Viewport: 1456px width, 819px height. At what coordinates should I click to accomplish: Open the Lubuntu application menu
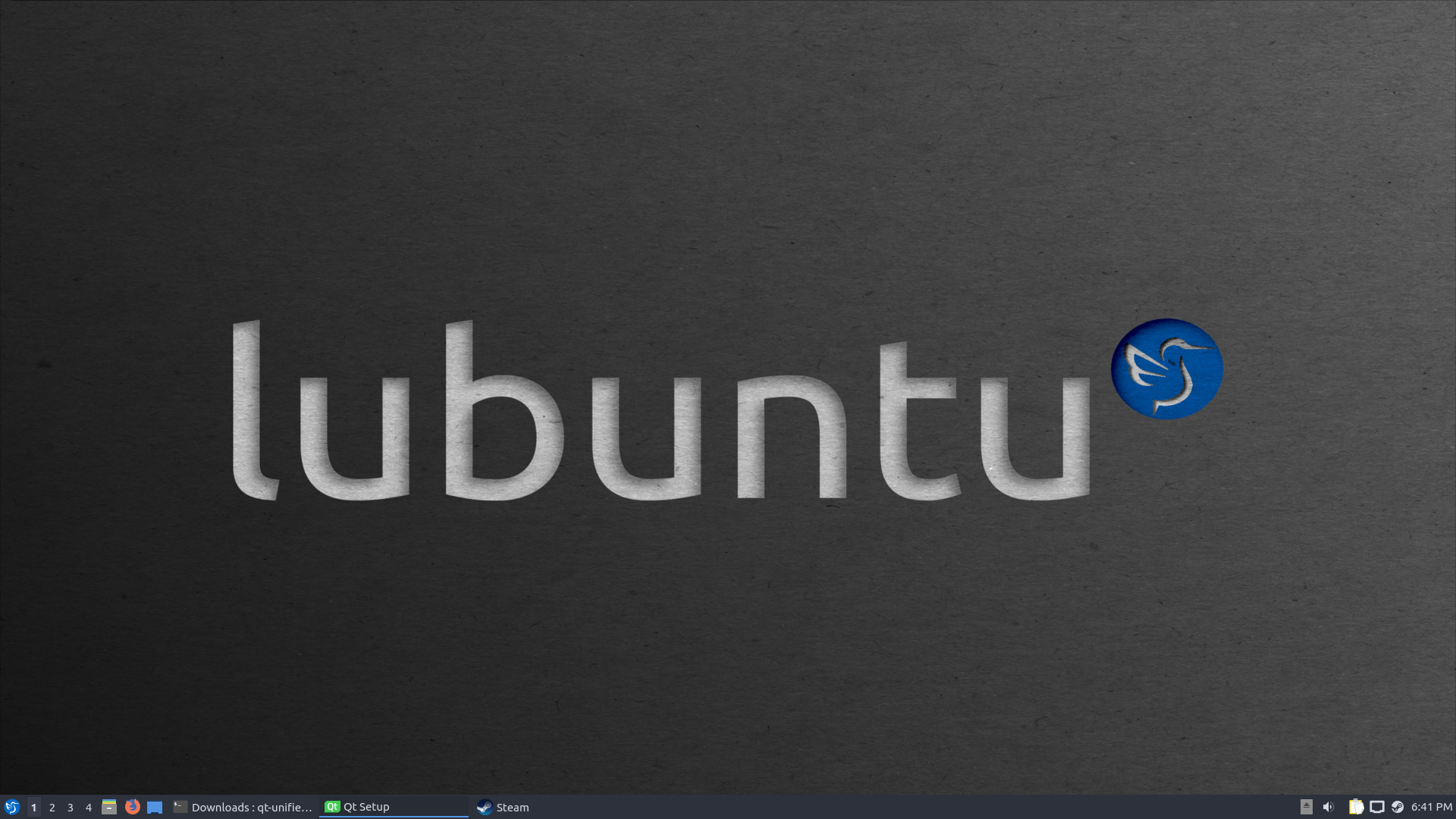[11, 807]
